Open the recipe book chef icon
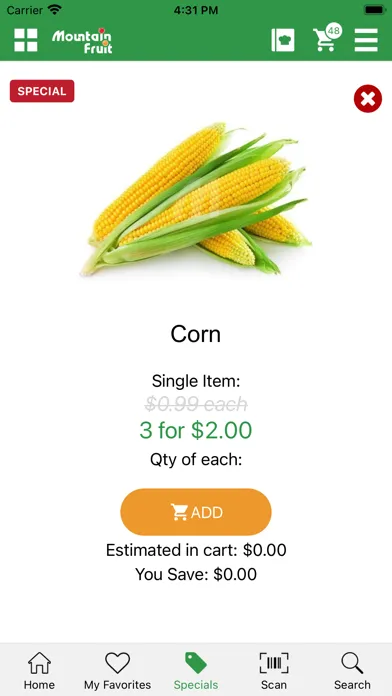The width and height of the screenshot is (392, 696). (283, 40)
